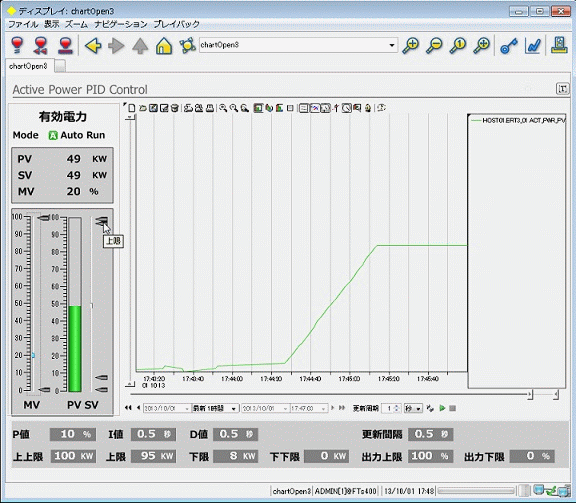
Task: Open the trend chart toolbar icon
Action: pyautogui.click(x=533, y=46)
